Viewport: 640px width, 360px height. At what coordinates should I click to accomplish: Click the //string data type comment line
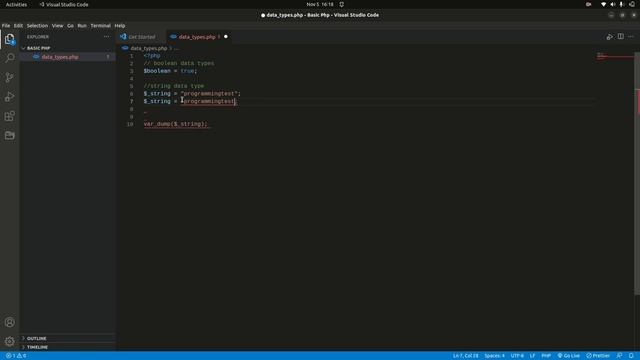point(173,86)
